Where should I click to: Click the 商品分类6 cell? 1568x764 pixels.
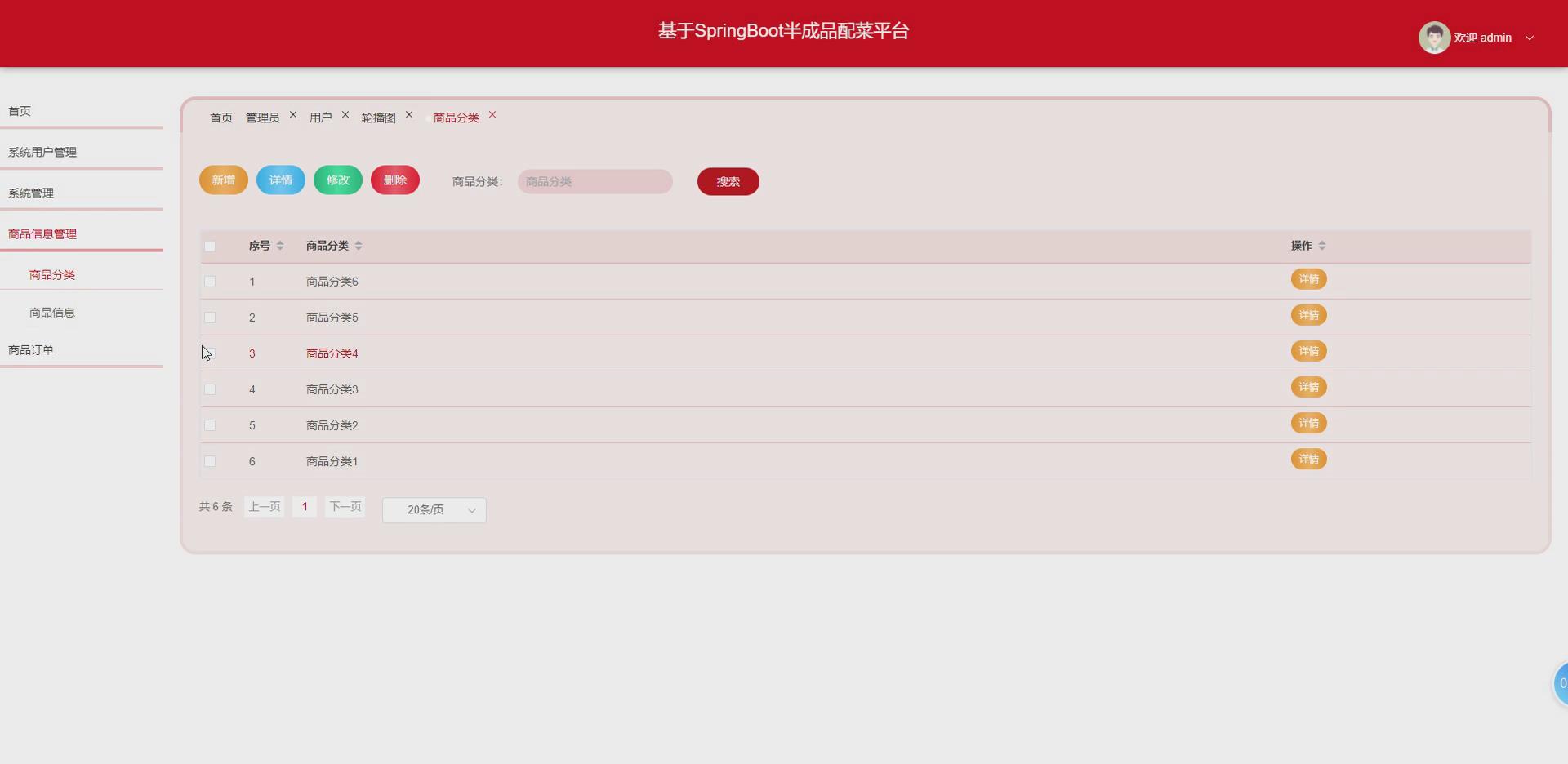click(x=332, y=282)
